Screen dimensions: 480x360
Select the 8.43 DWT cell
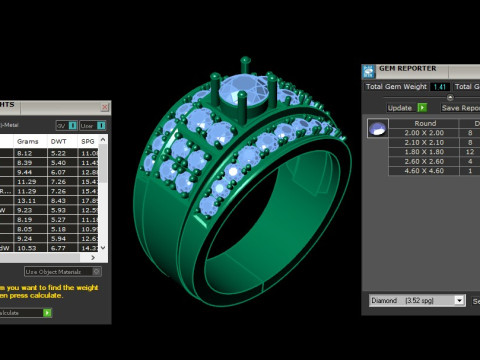click(62, 201)
